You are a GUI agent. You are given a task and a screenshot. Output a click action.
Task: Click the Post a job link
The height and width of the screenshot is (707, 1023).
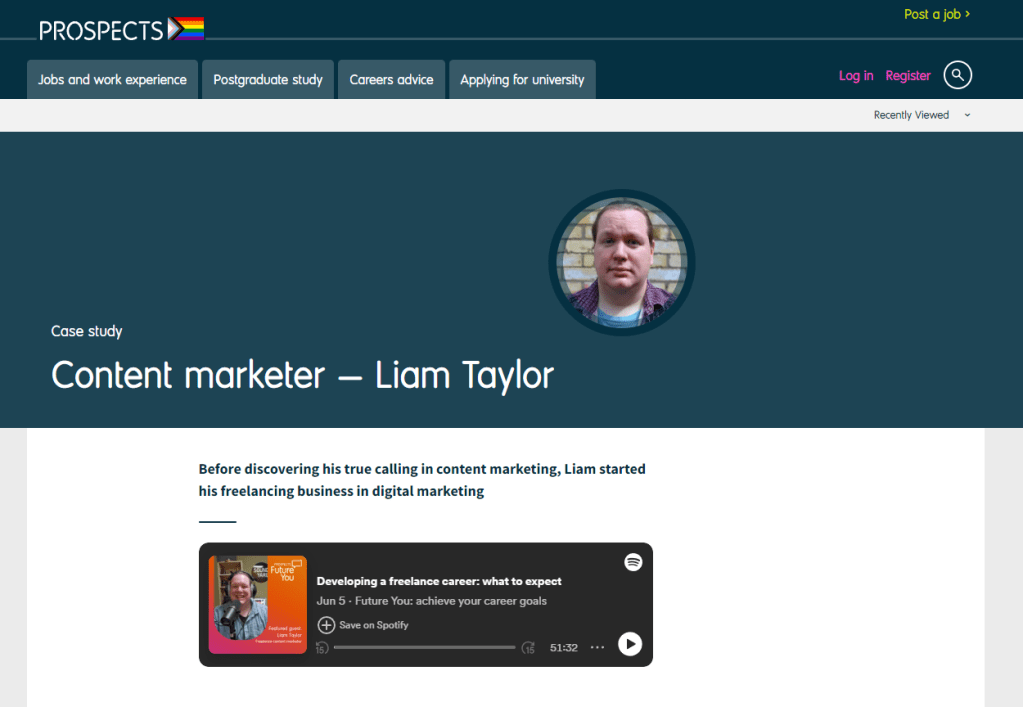(x=936, y=14)
